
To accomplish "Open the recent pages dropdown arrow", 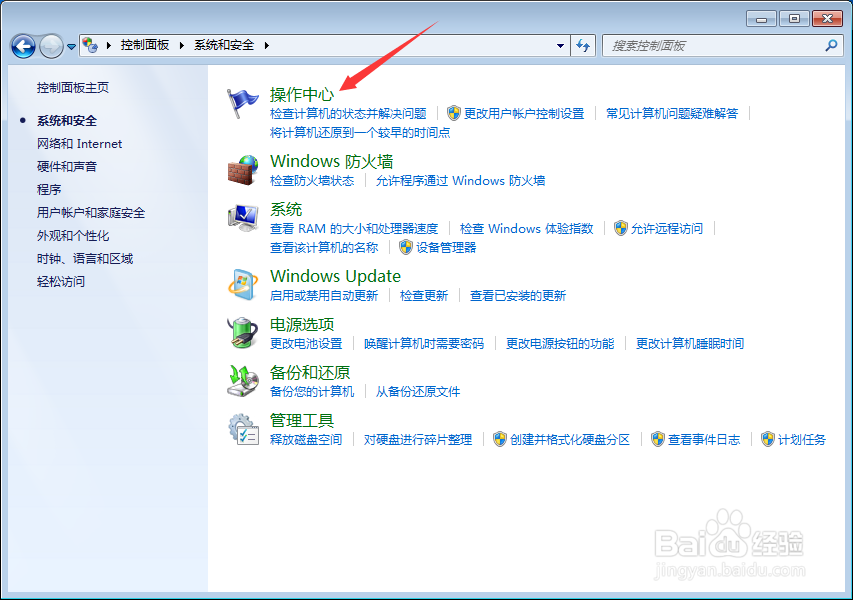I will [71, 47].
